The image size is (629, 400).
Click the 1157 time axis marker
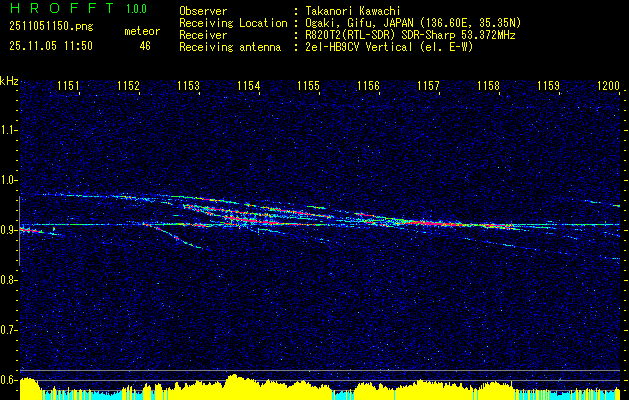[428, 86]
